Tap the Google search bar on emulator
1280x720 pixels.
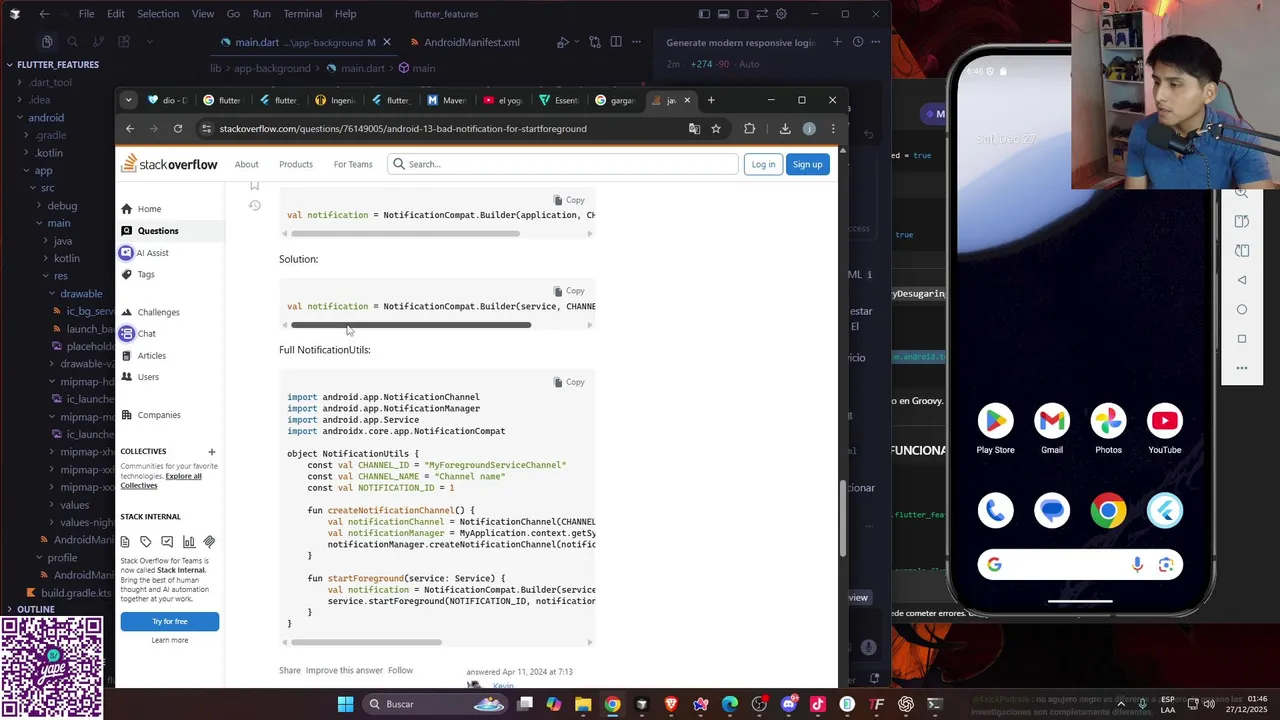pyautogui.click(x=1080, y=565)
